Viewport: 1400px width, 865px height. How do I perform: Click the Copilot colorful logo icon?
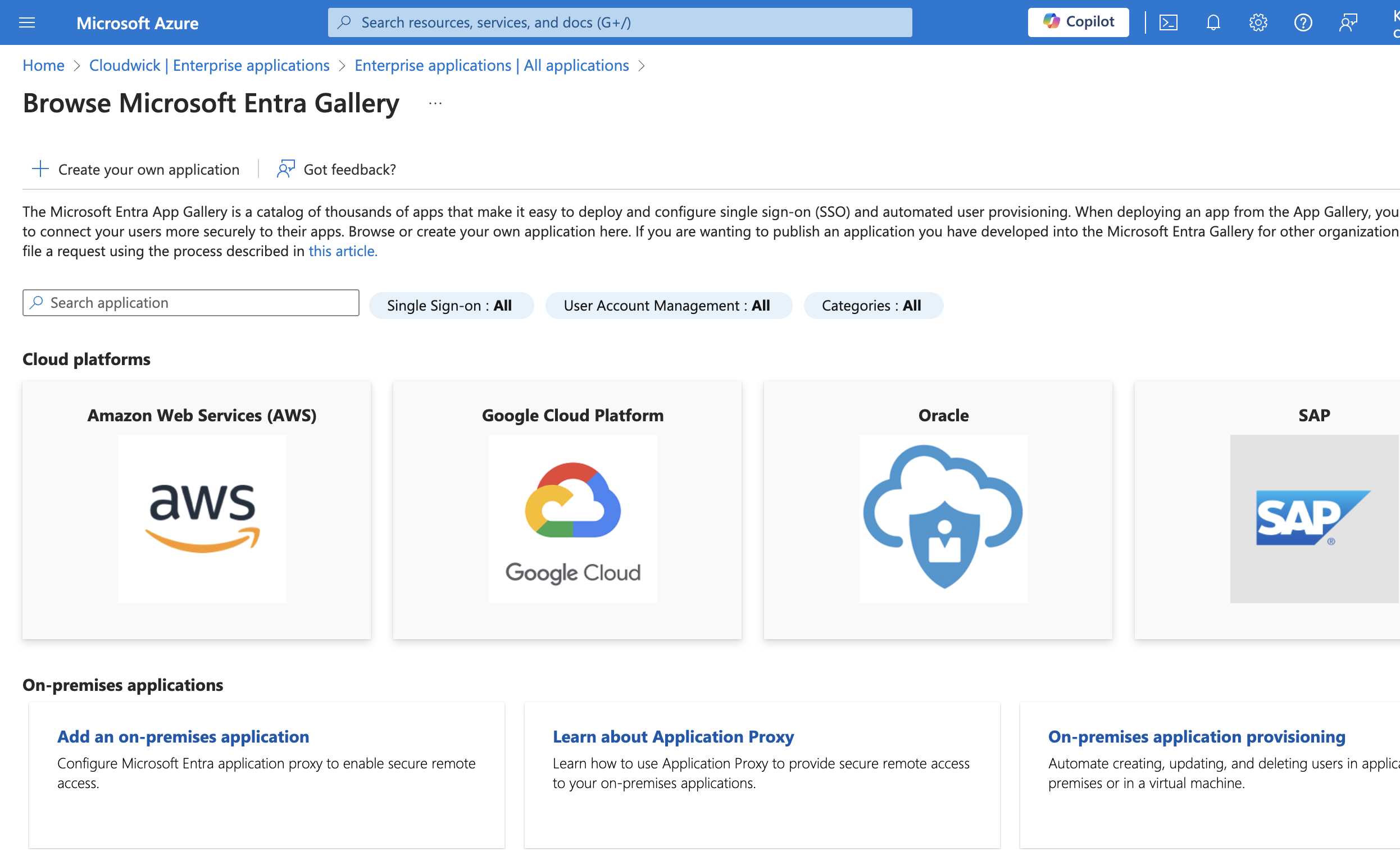click(1051, 21)
